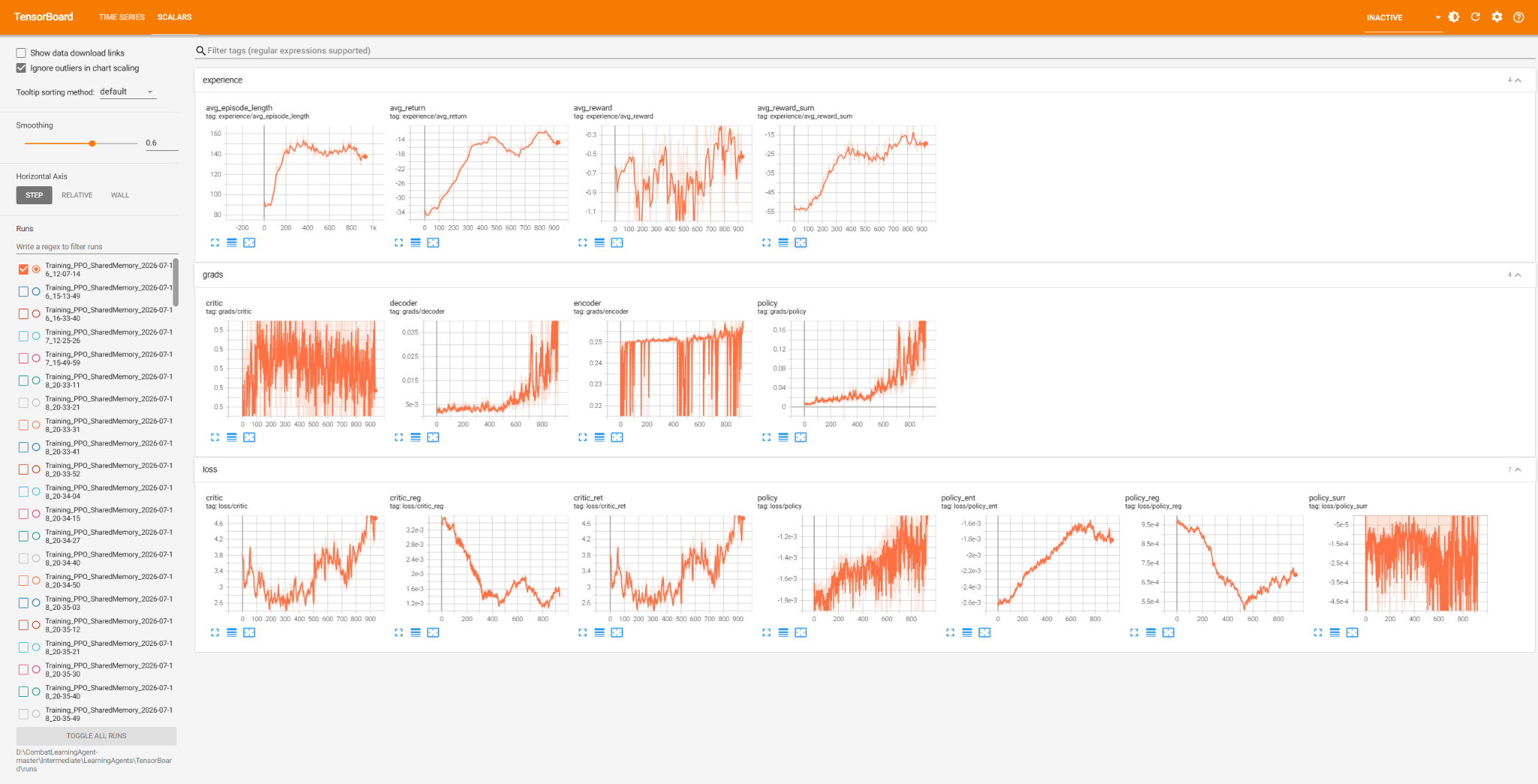Toggle log scale on grads/critic chart
Viewport: 1538px width, 784px height.
tap(231, 437)
